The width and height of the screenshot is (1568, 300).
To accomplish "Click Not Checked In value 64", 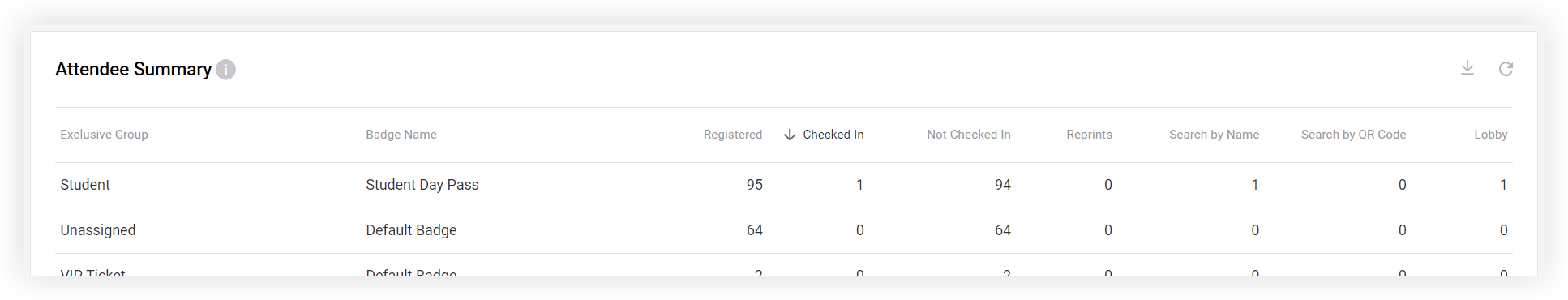I will pyautogui.click(x=1003, y=230).
